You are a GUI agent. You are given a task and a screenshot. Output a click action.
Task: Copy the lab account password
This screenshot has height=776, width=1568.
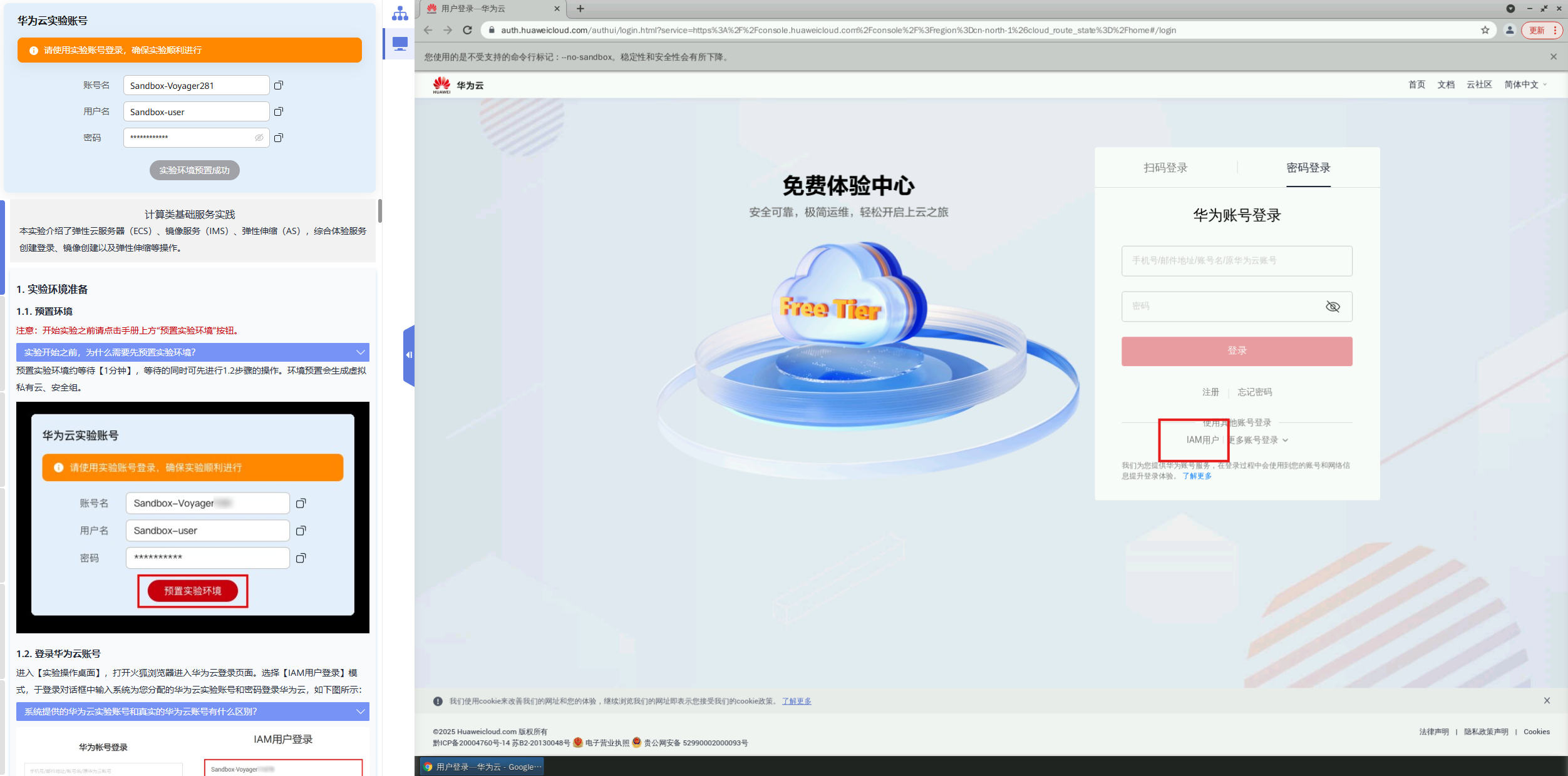[279, 138]
